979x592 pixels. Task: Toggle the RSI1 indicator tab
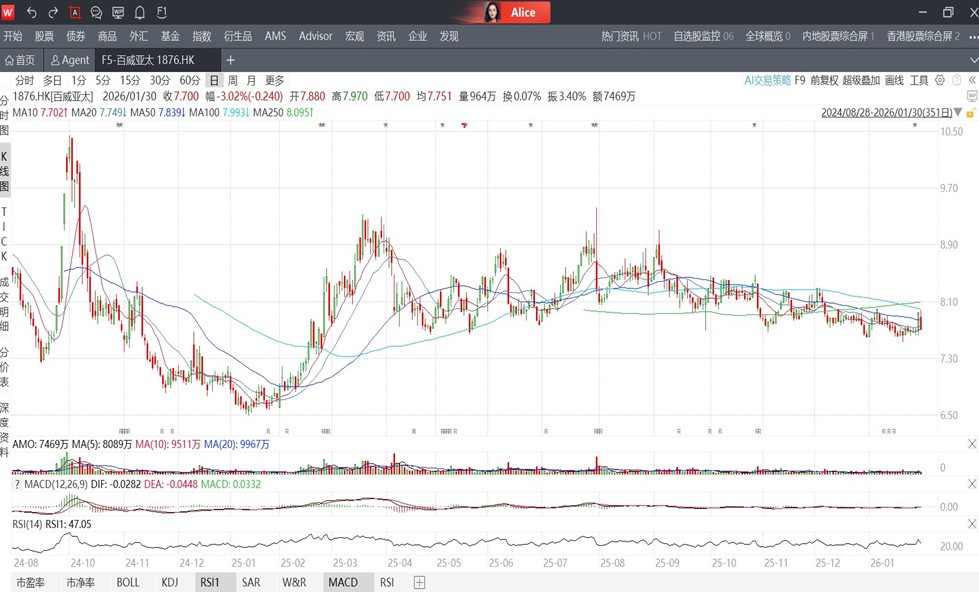(209, 582)
